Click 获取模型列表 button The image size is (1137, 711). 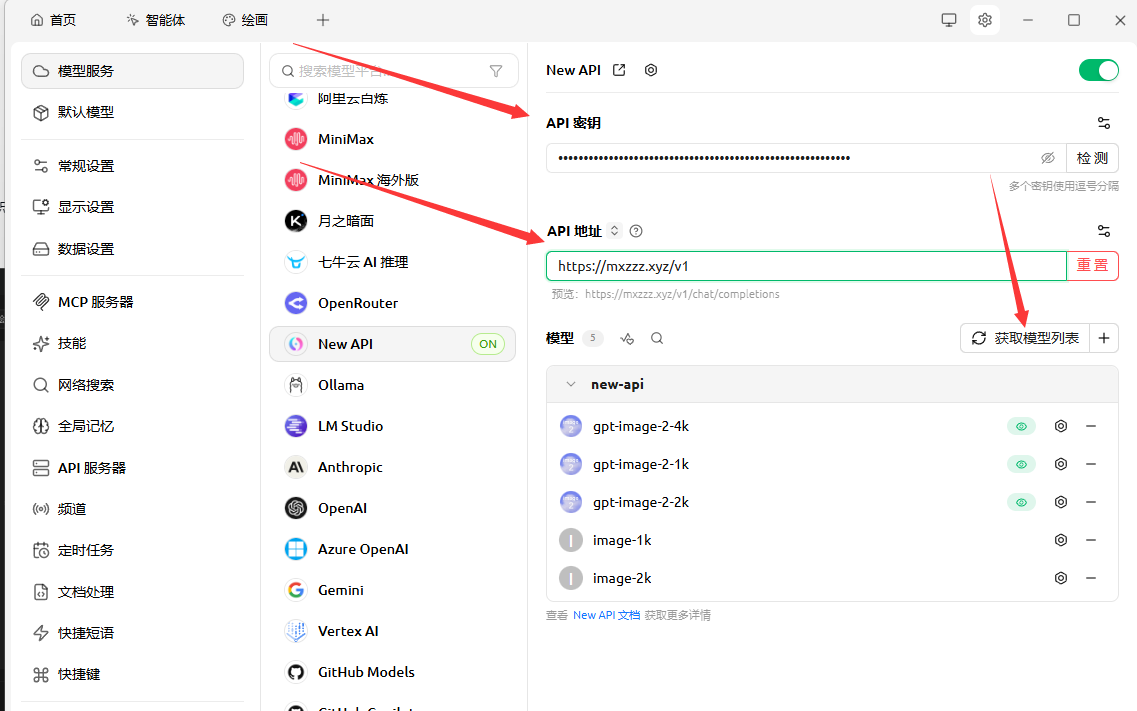pos(1025,338)
